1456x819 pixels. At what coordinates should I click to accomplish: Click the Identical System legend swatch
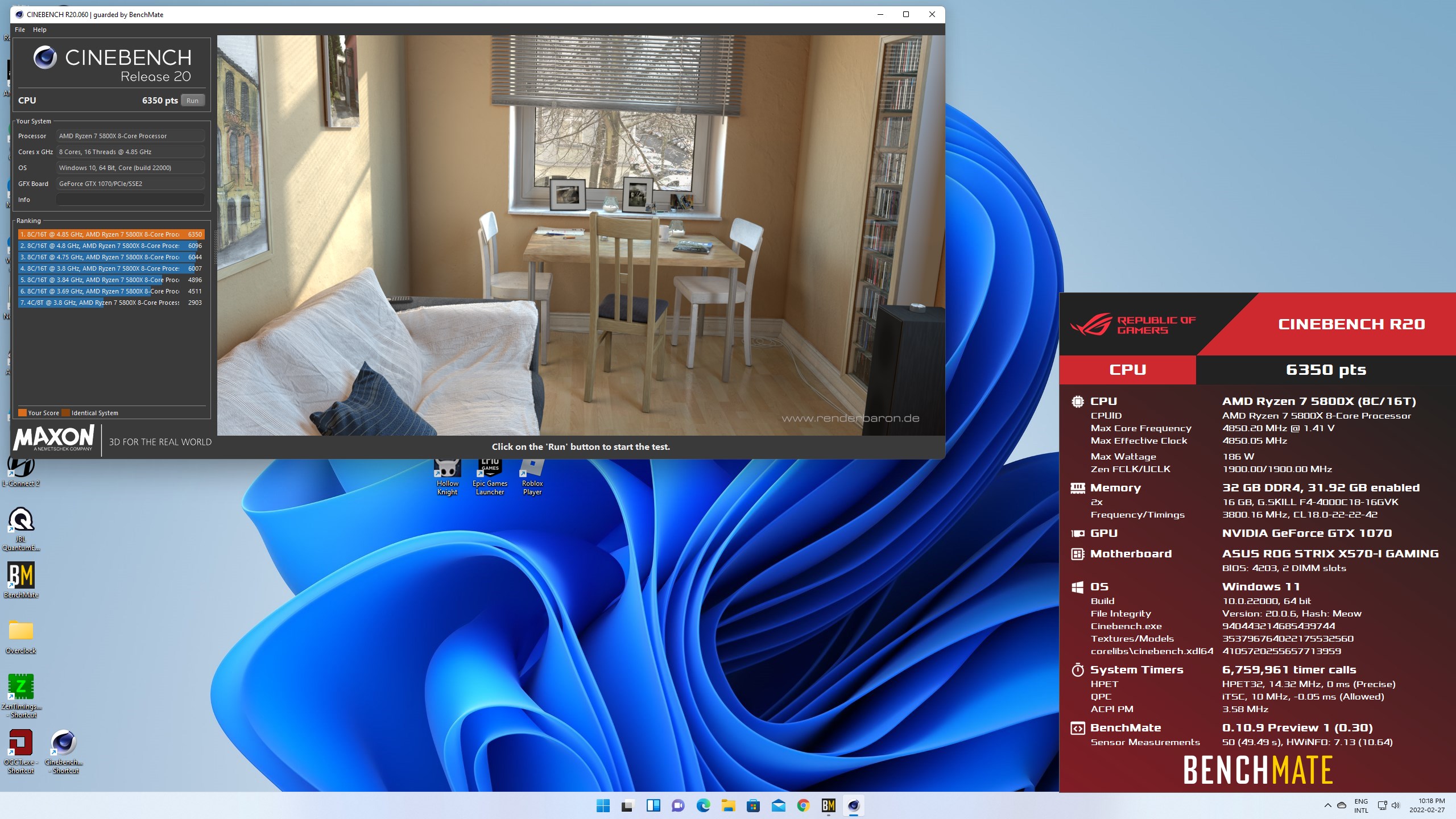pos(65,413)
